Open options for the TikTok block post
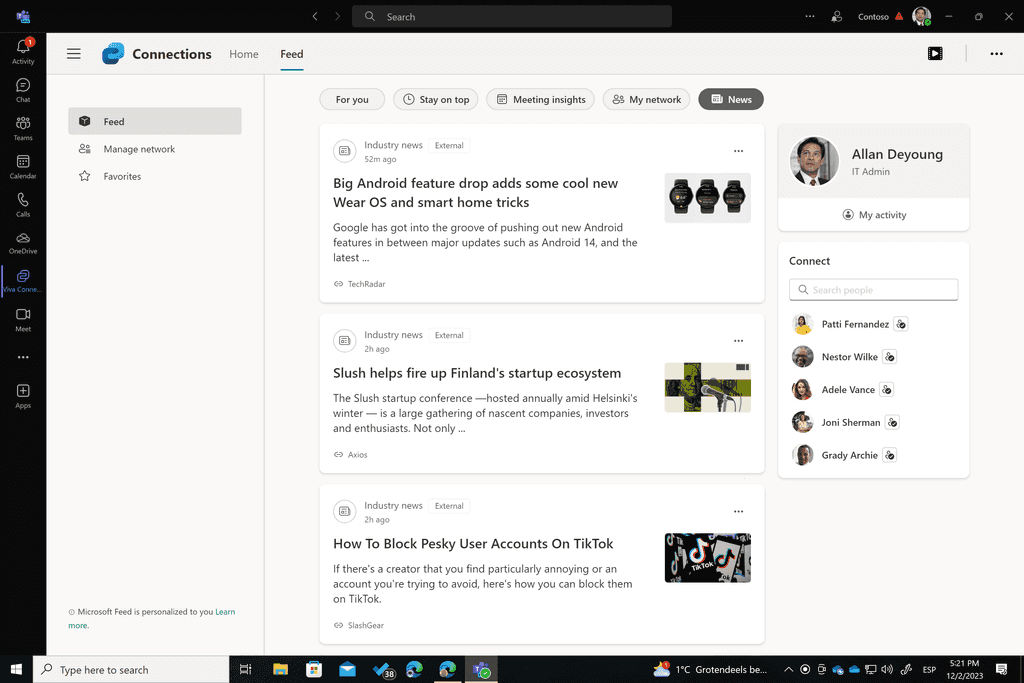1024x683 pixels. coord(739,511)
